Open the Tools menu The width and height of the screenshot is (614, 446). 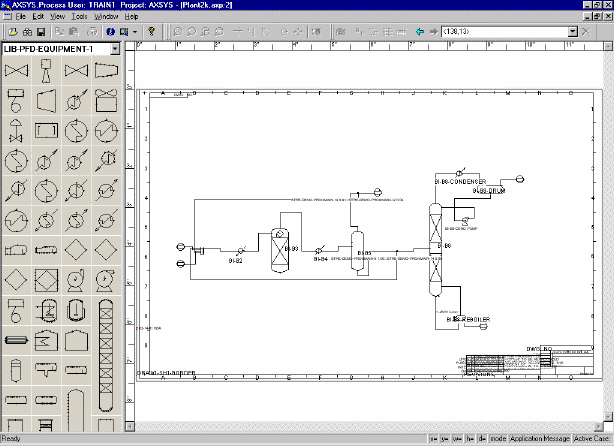coord(79,16)
